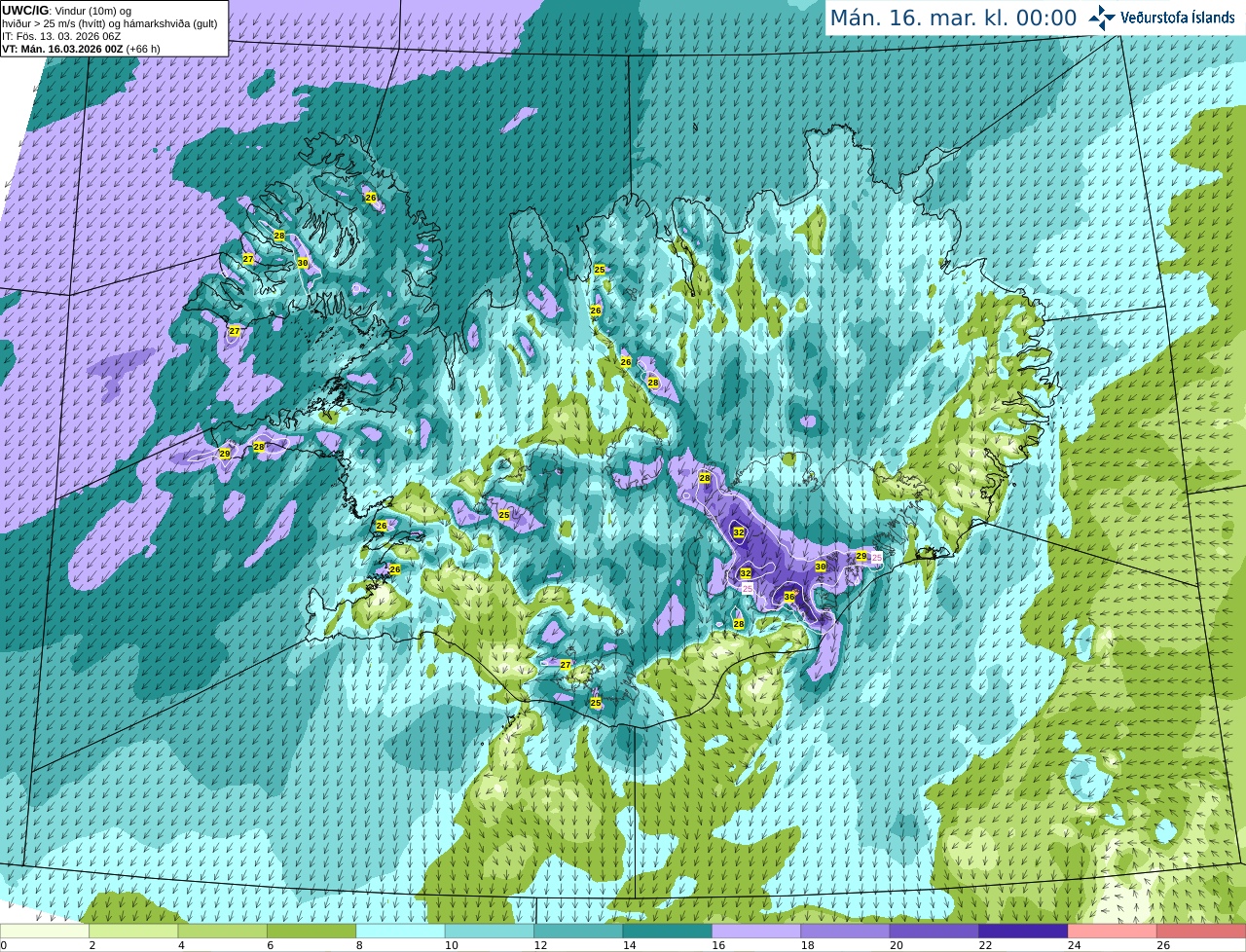Select the 24–26 m/s pink legend swatch
The image size is (1246, 952).
pos(1113,932)
